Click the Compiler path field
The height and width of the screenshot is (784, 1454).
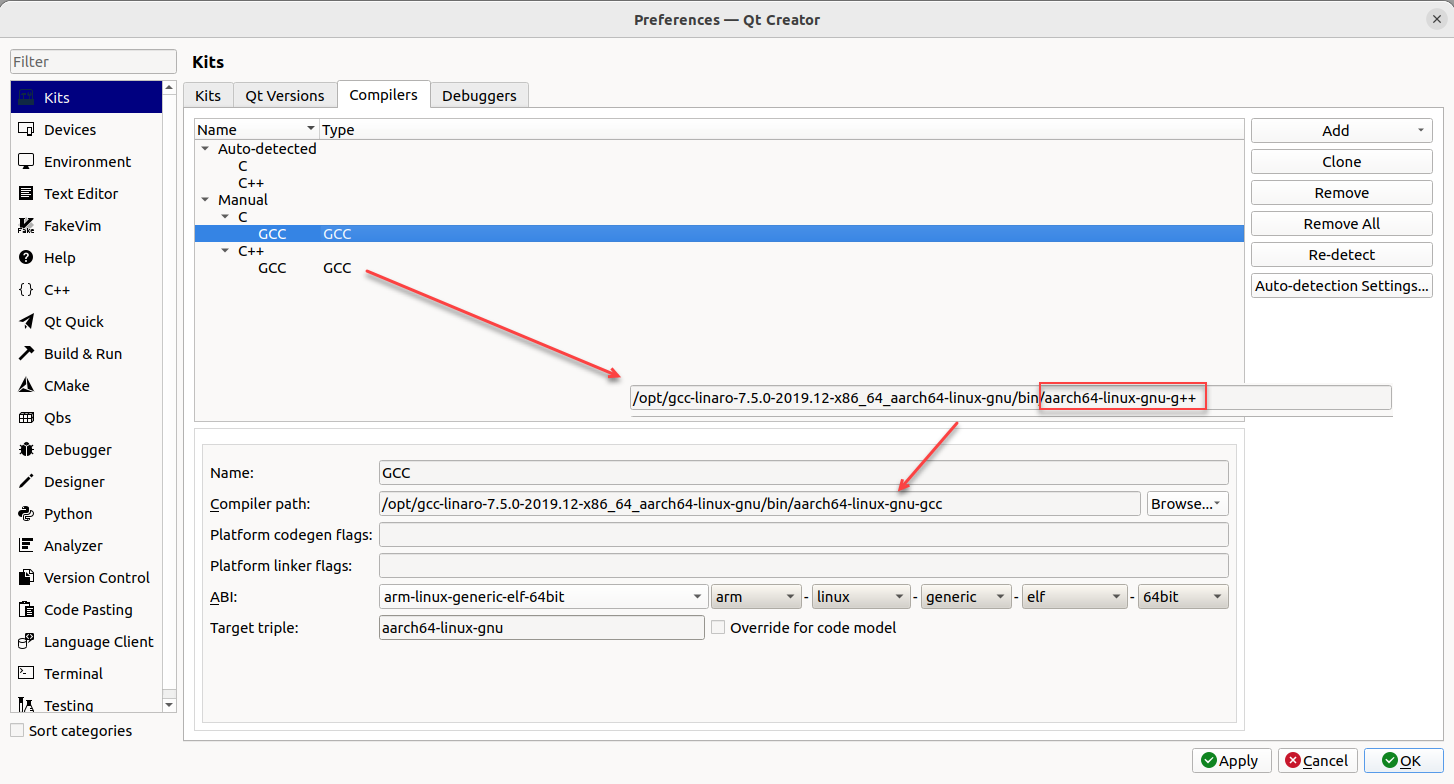[760, 504]
